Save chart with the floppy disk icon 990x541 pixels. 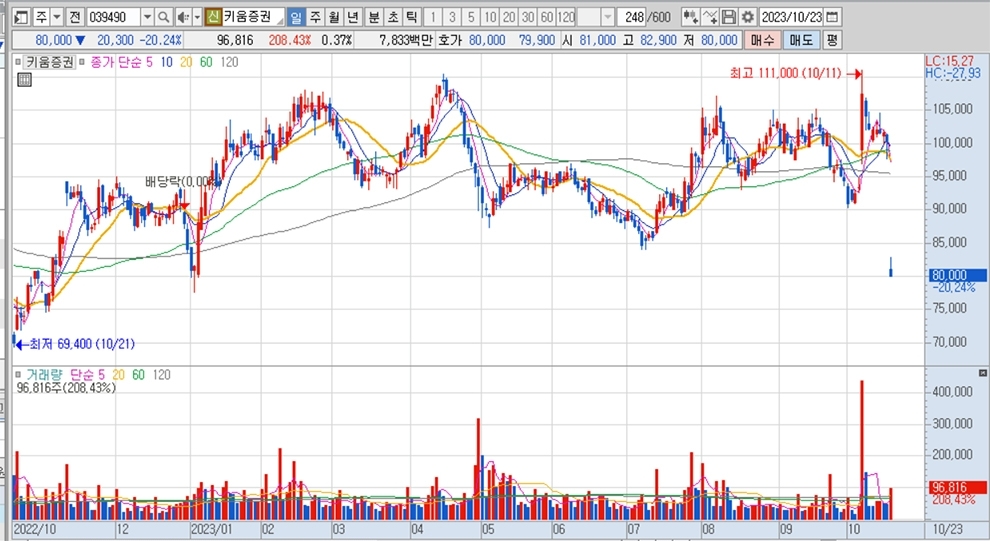729,17
